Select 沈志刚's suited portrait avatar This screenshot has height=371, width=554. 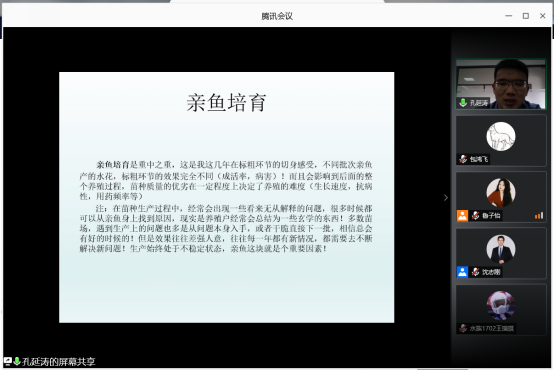click(x=501, y=249)
